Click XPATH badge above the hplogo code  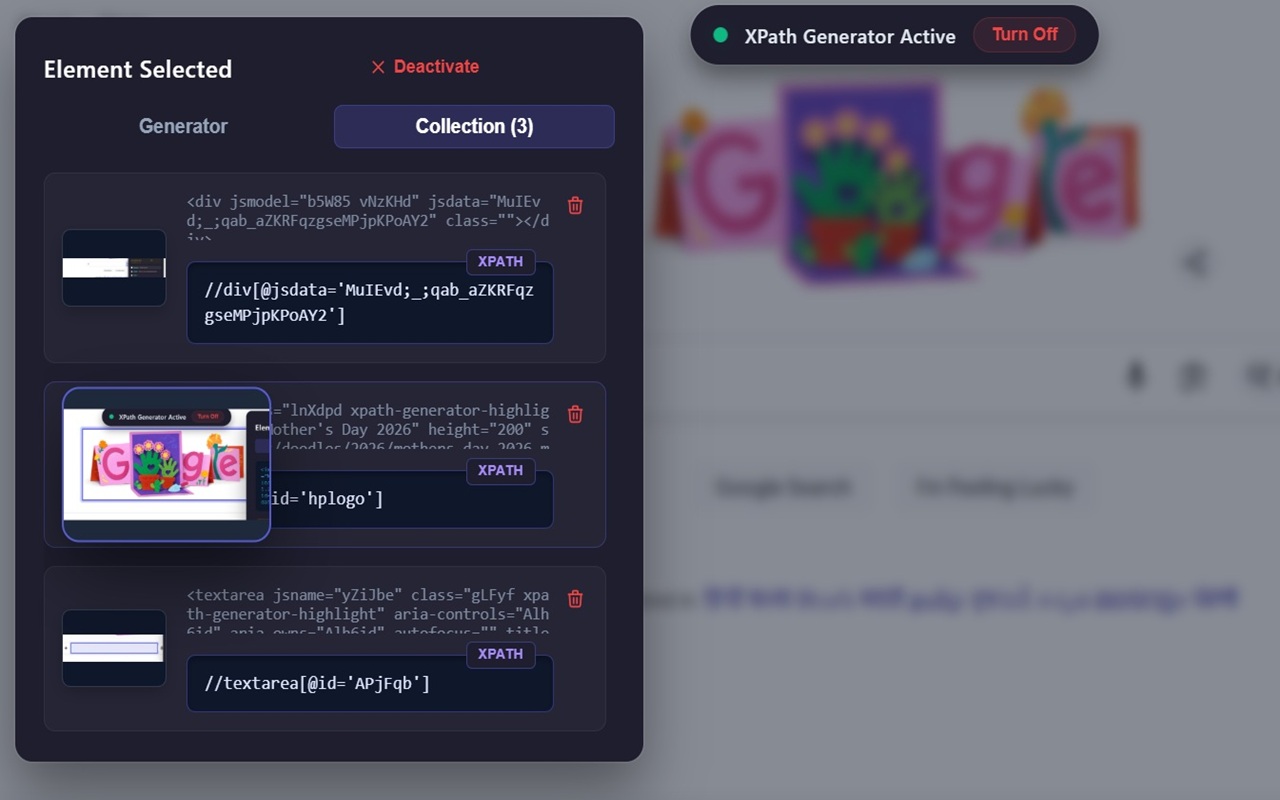(501, 471)
